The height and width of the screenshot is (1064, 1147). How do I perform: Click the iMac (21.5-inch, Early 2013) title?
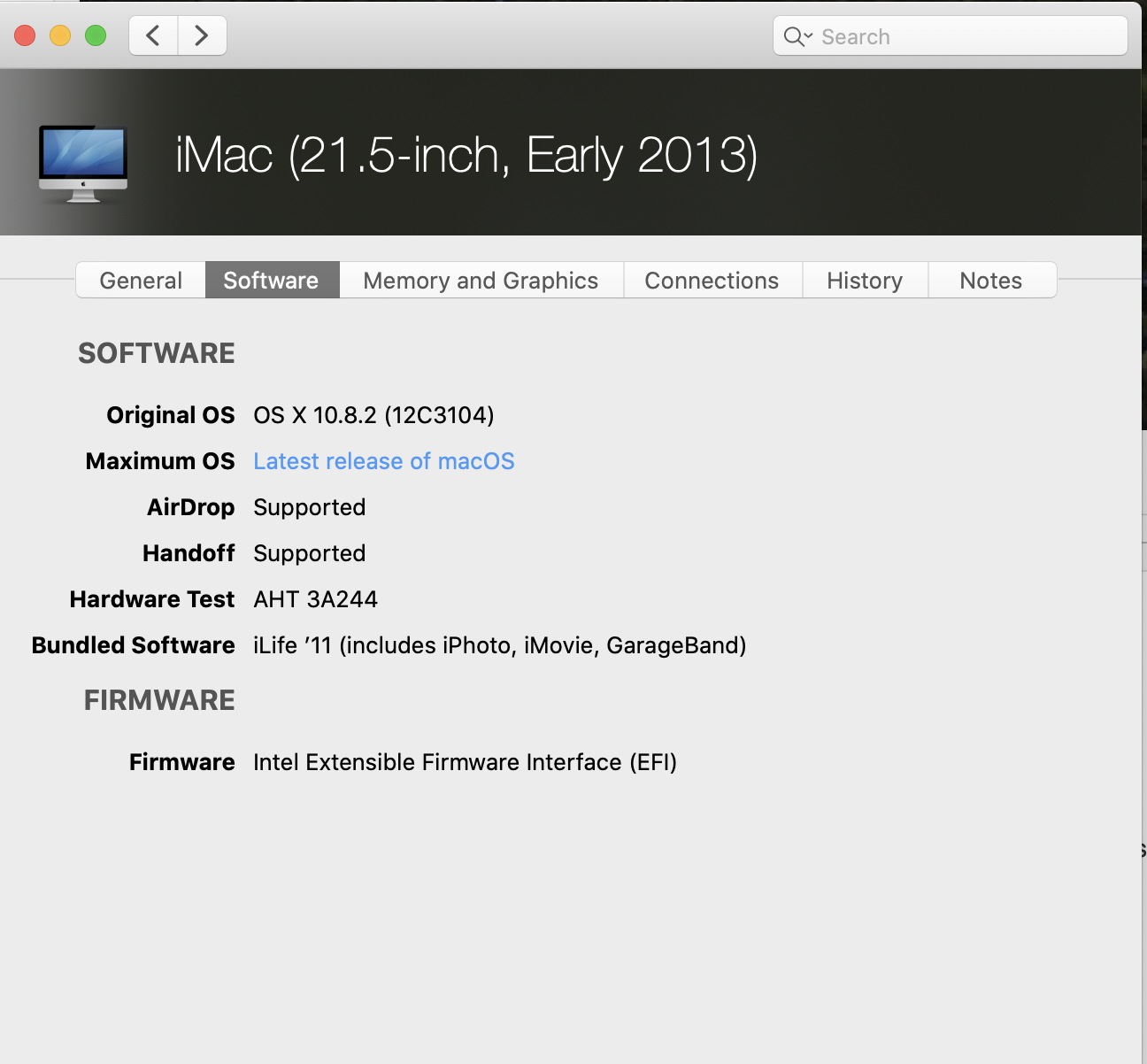pos(466,156)
